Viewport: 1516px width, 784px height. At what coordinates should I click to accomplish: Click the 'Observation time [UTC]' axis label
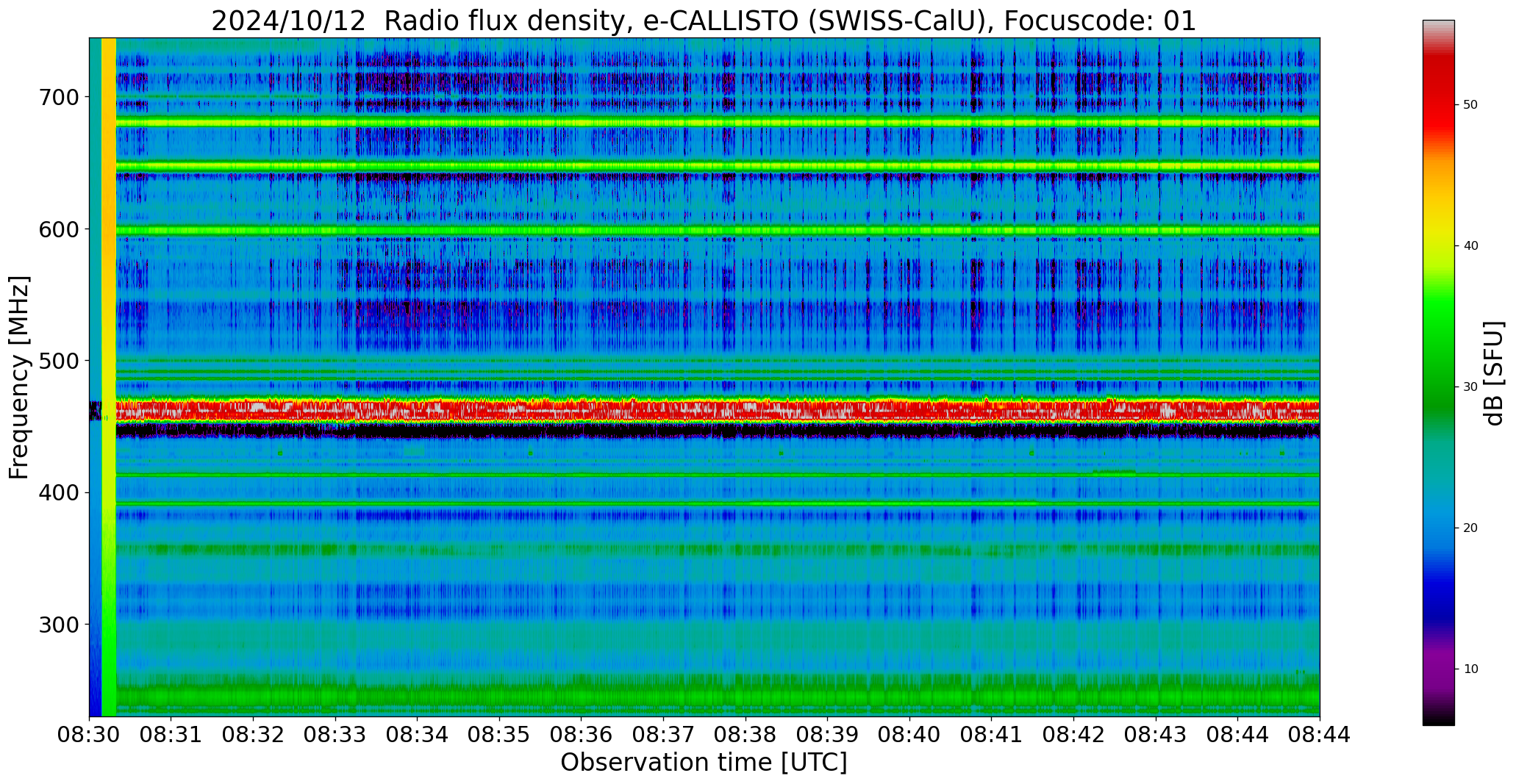(704, 762)
